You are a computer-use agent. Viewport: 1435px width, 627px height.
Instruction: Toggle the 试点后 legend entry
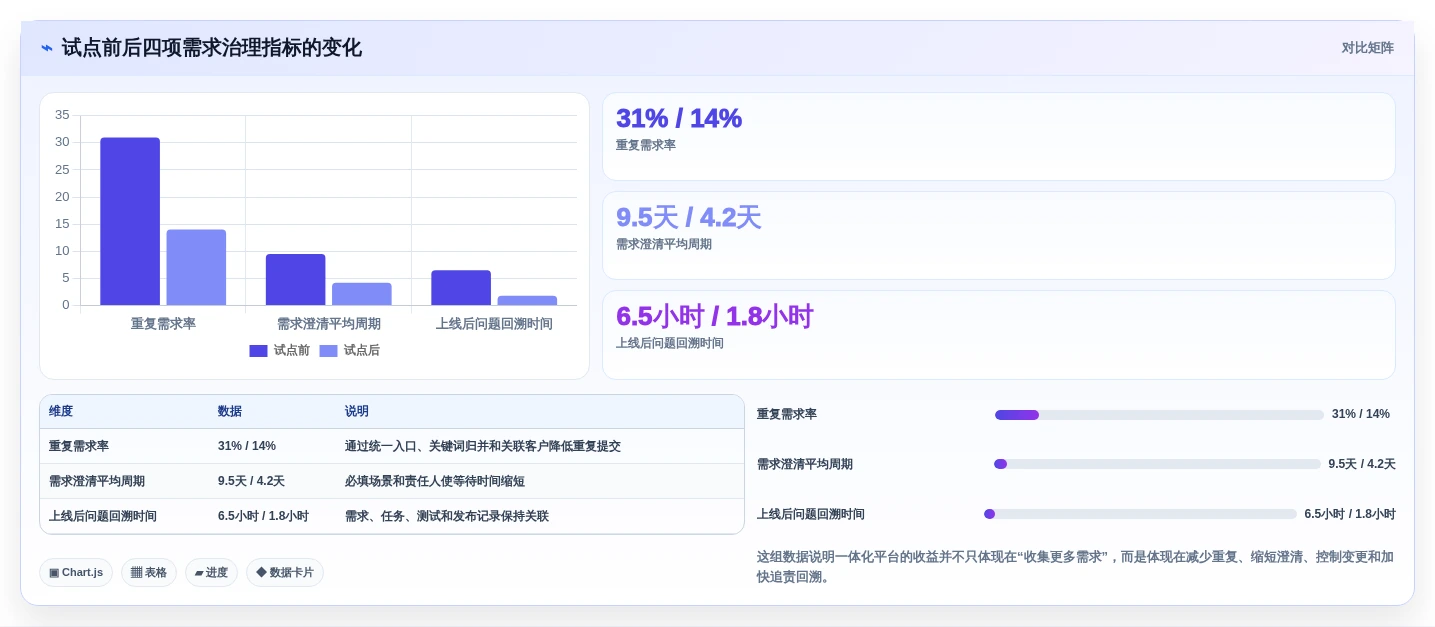349,350
